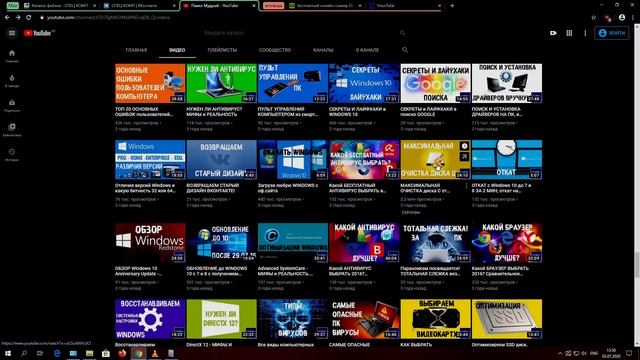Search within channel magnifier icon
This screenshot has height=360, width=640.
click(405, 50)
